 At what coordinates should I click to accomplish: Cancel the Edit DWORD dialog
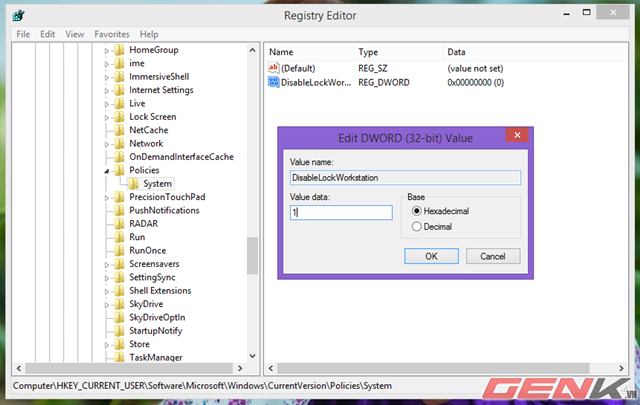[492, 256]
